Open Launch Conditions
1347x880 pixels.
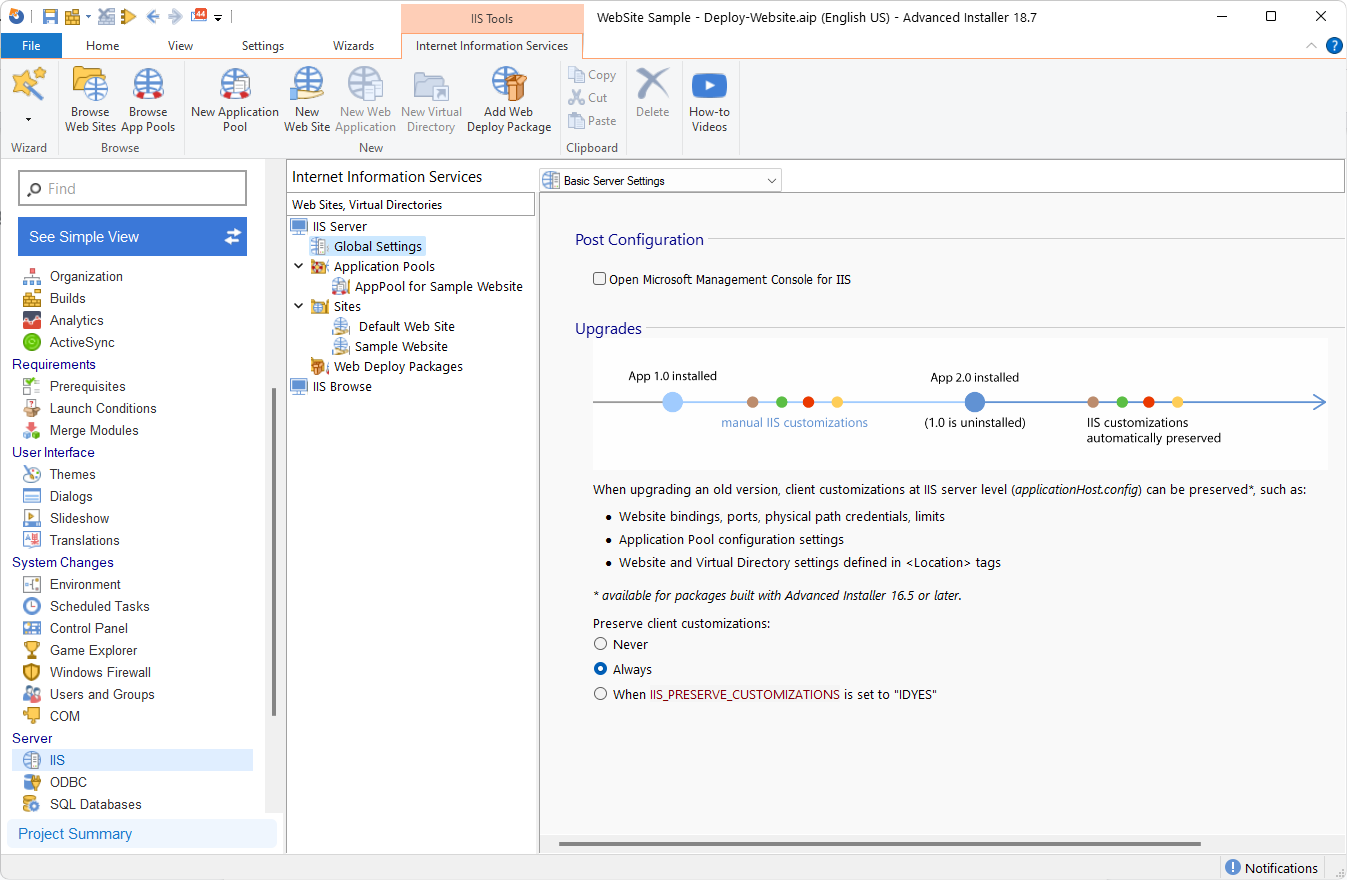[103, 409]
